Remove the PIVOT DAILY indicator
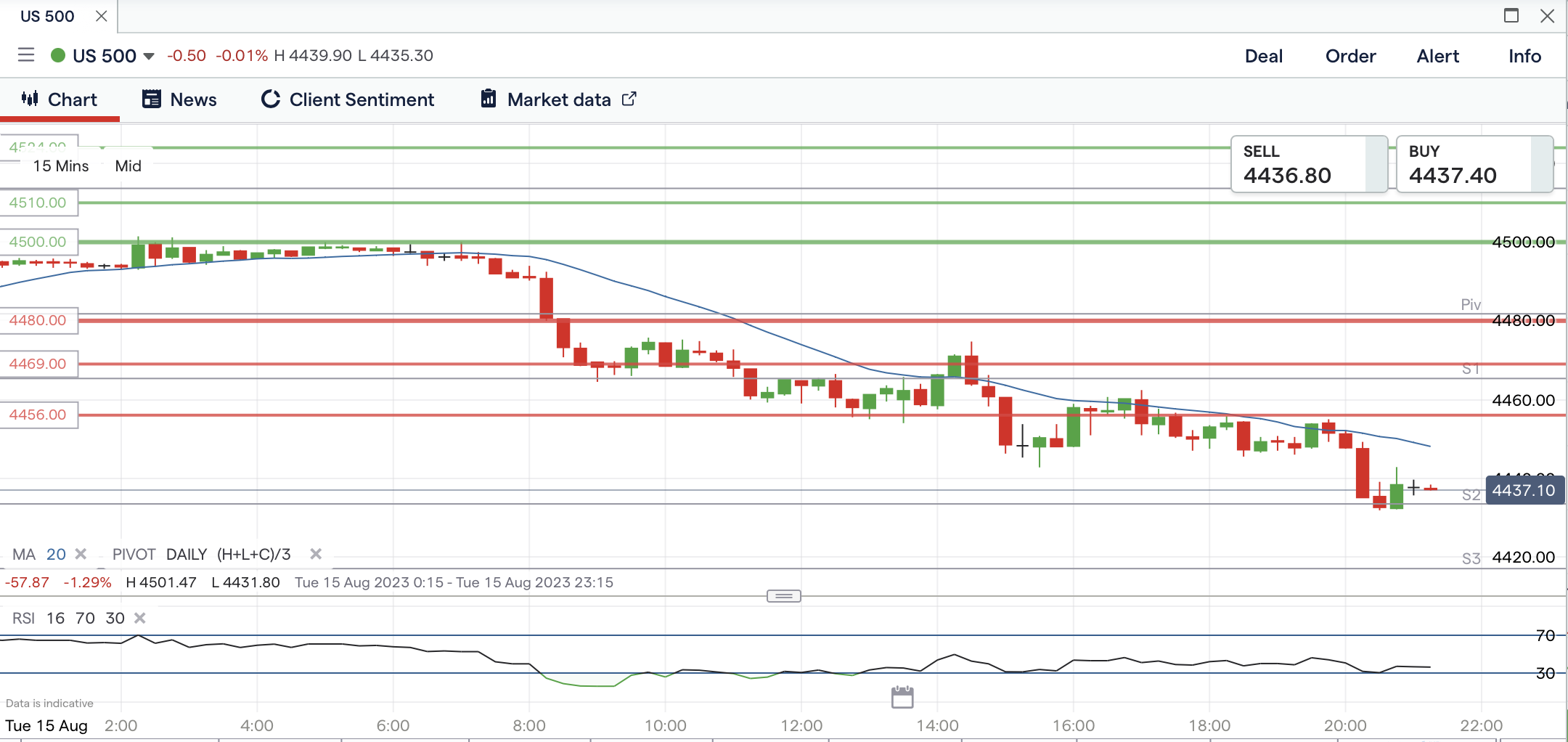Image resolution: width=1568 pixels, height=742 pixels. [x=316, y=554]
